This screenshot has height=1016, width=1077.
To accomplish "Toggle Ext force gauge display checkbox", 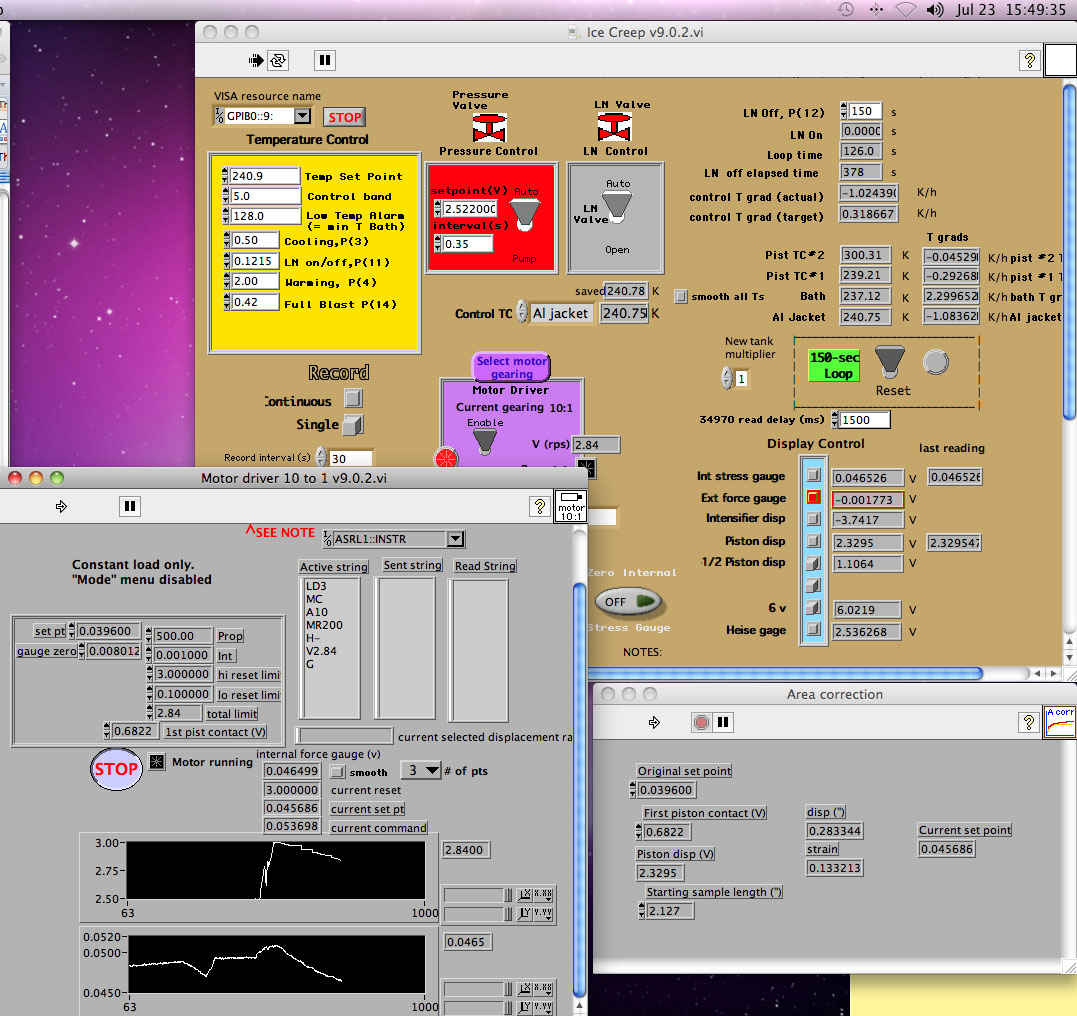I will [x=814, y=498].
